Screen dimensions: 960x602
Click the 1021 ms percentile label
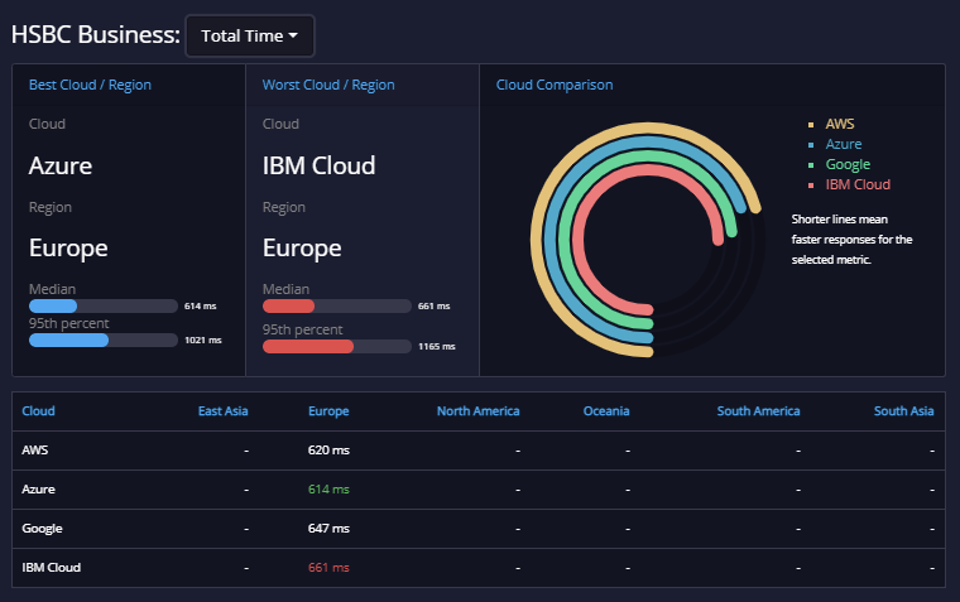pyautogui.click(x=203, y=341)
